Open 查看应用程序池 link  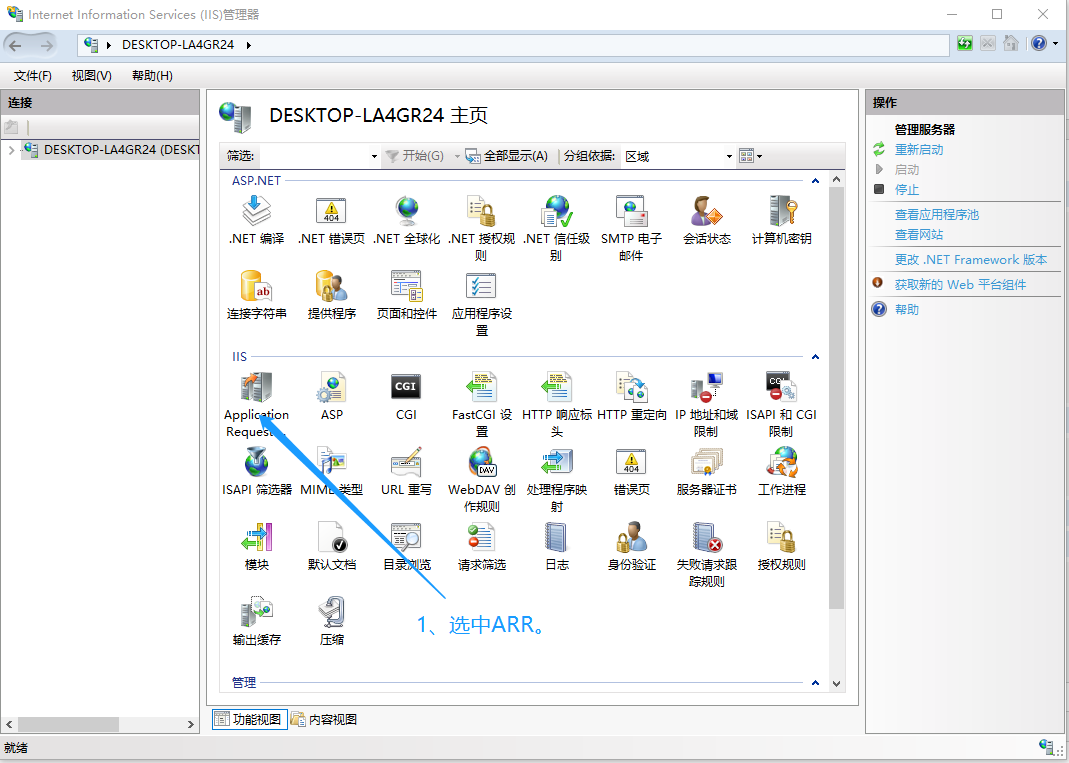[937, 215]
